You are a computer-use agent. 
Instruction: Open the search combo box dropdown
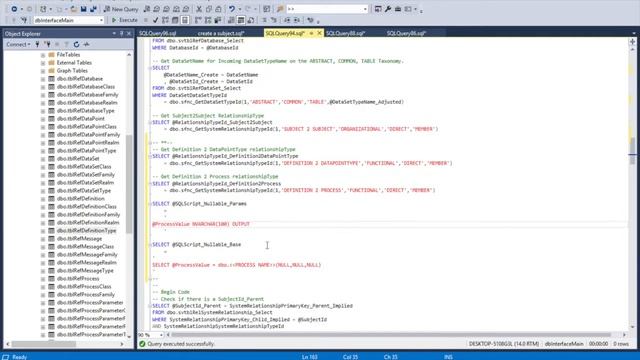click(364, 9)
